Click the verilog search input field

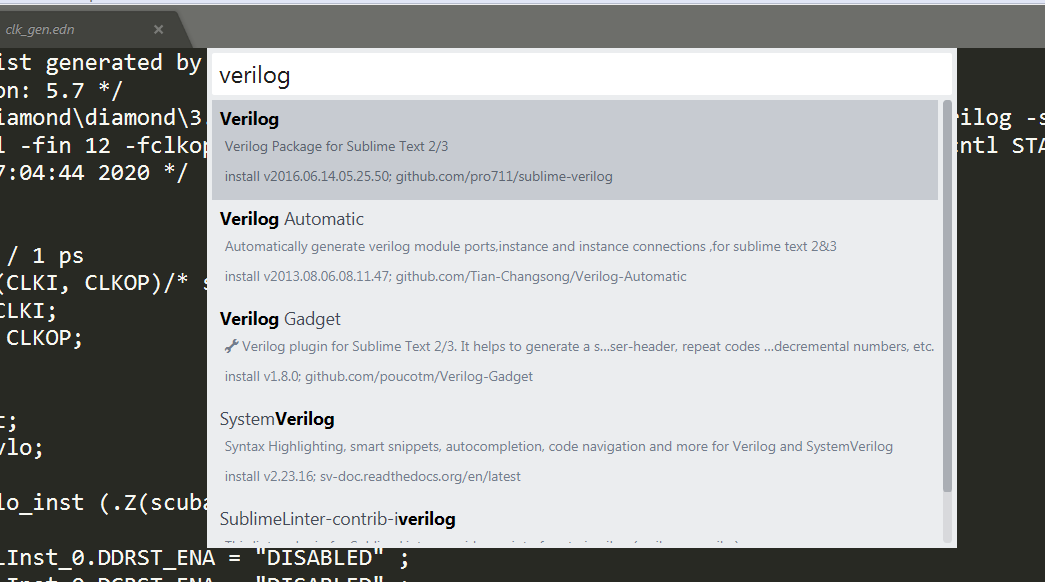581,75
